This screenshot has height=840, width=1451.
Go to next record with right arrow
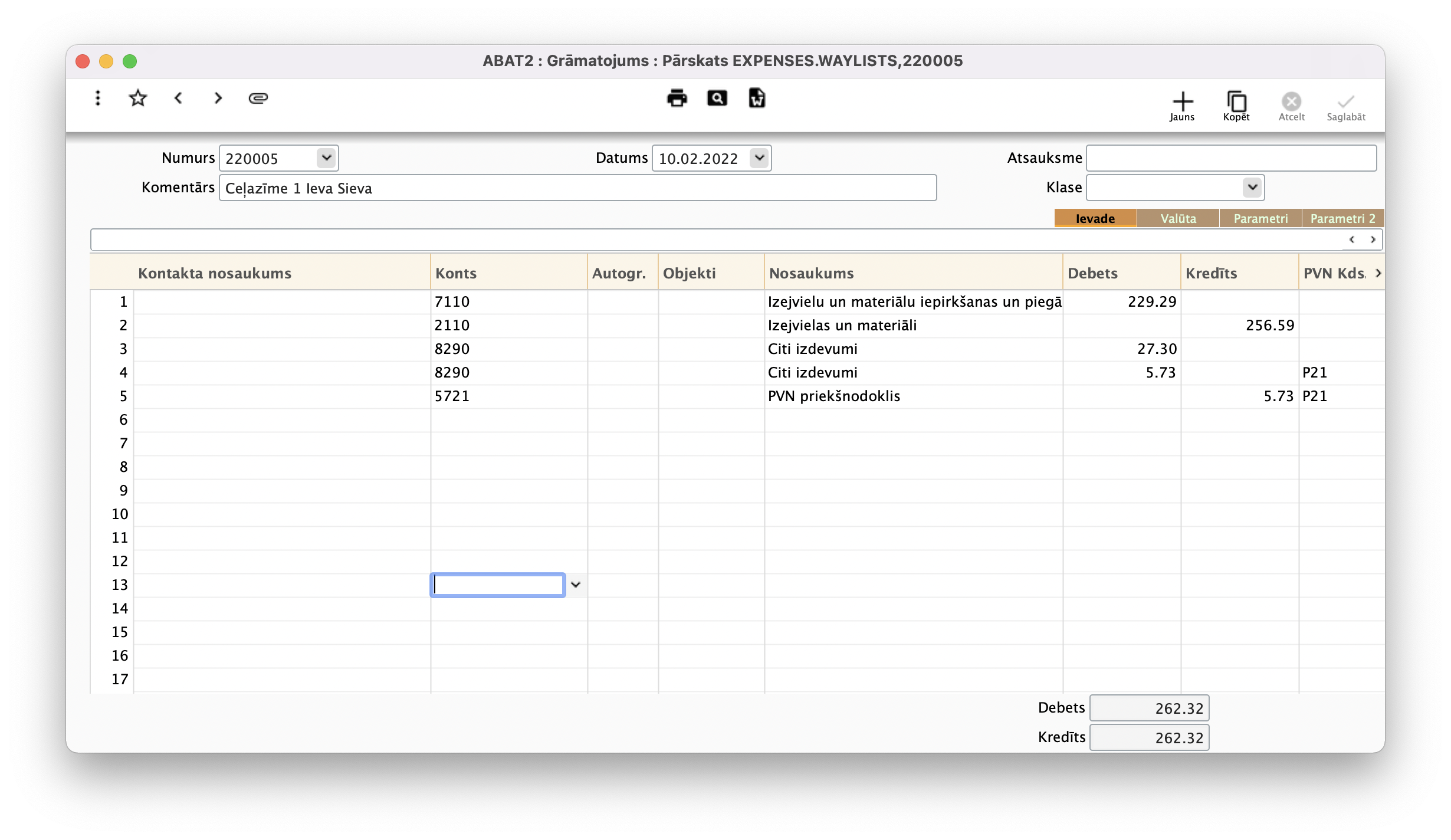point(218,98)
